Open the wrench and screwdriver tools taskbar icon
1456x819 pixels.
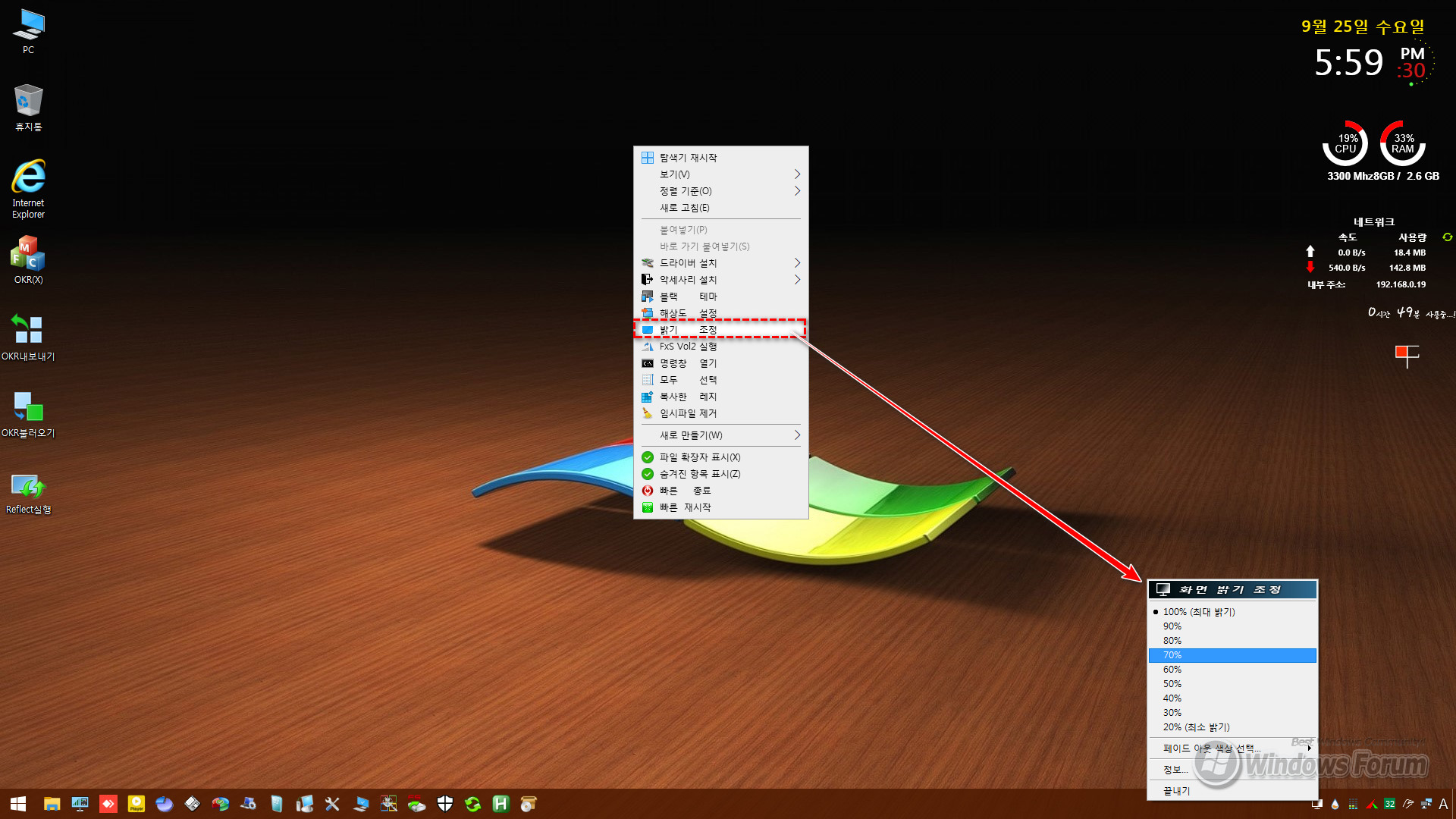pyautogui.click(x=332, y=804)
